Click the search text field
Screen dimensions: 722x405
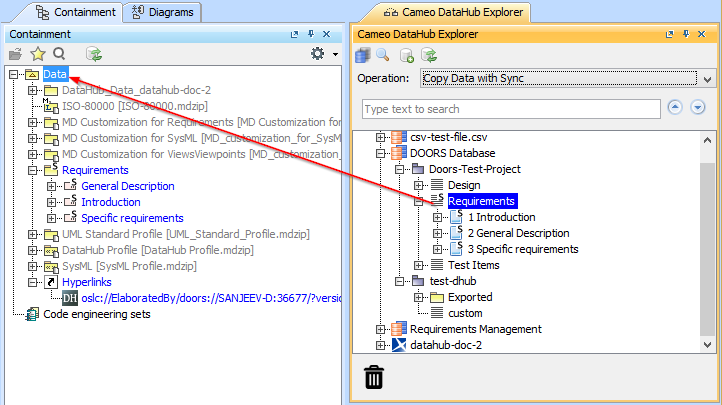511,109
